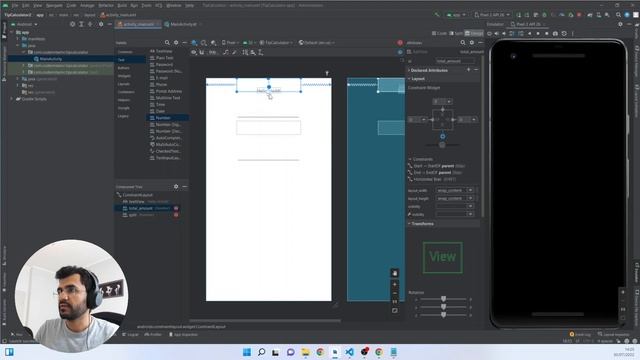The width and height of the screenshot is (640, 360).
Task: Open API level dropdown in designer
Action: click(x=249, y=42)
